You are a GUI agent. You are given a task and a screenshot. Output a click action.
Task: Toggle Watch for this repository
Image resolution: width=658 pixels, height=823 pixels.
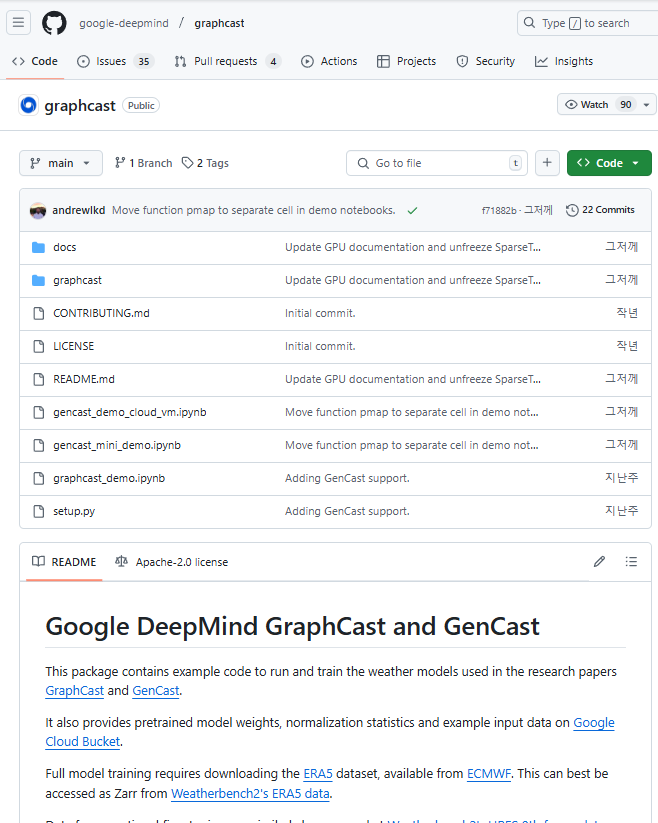point(598,104)
